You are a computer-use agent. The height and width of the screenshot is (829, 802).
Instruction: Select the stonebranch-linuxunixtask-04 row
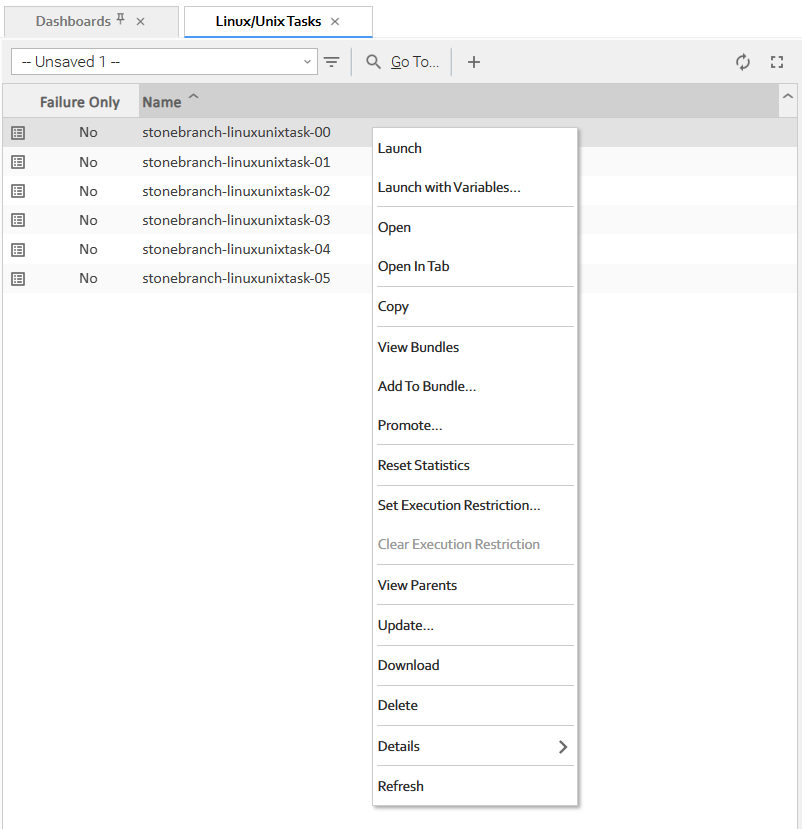[x=236, y=249]
